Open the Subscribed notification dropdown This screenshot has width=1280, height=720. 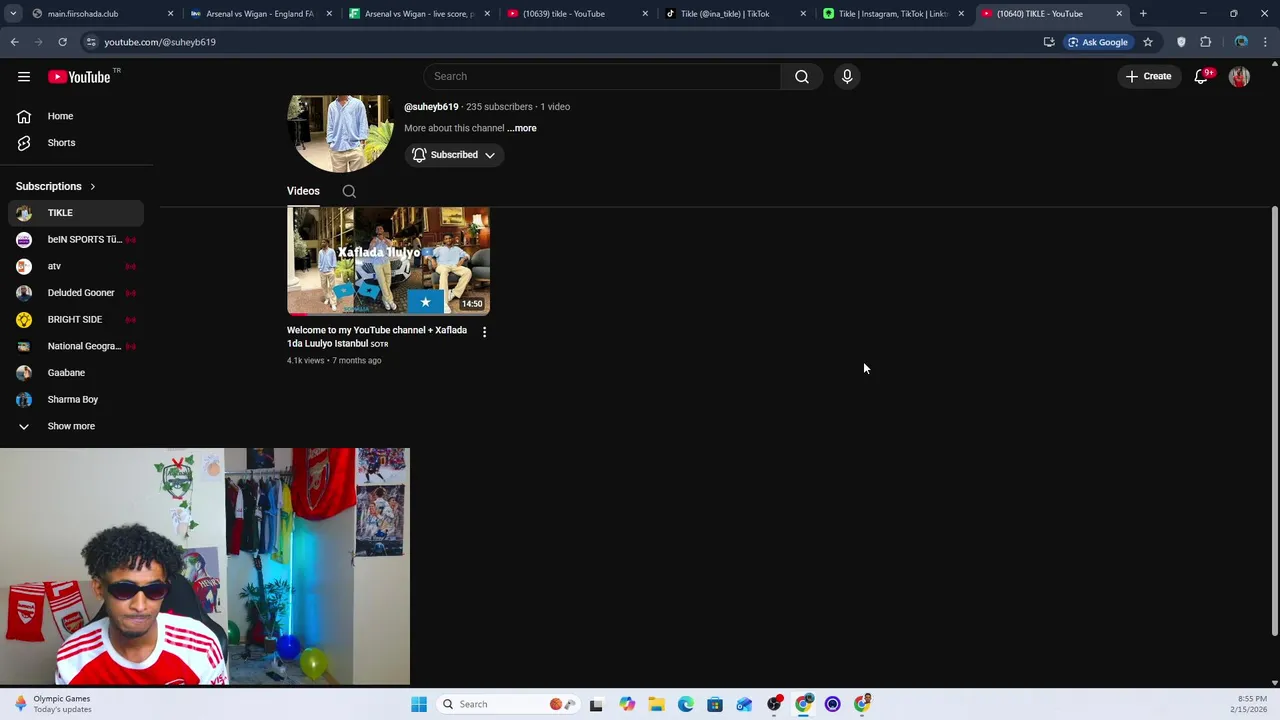pyautogui.click(x=454, y=155)
